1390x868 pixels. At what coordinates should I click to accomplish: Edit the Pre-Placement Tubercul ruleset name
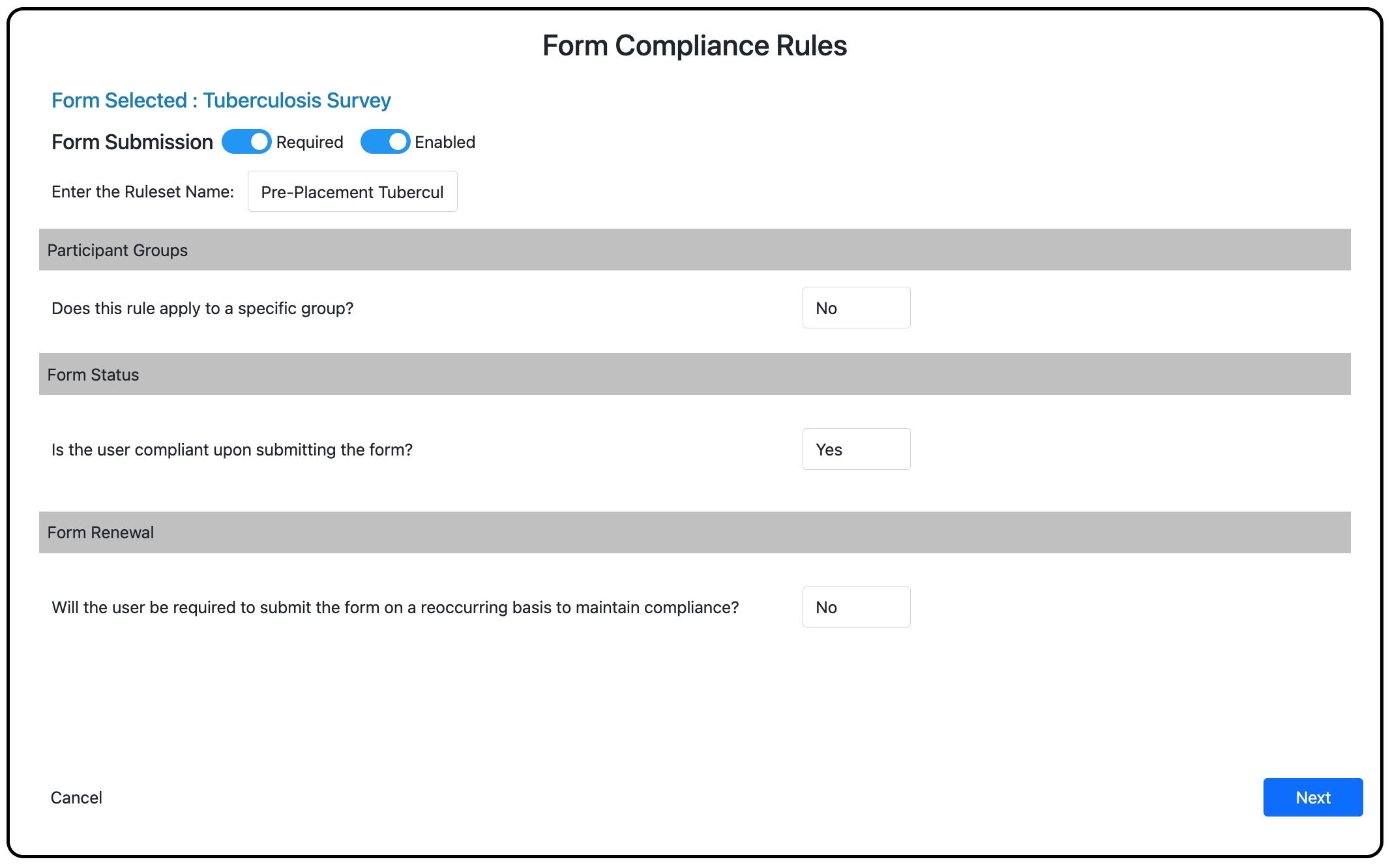point(352,191)
